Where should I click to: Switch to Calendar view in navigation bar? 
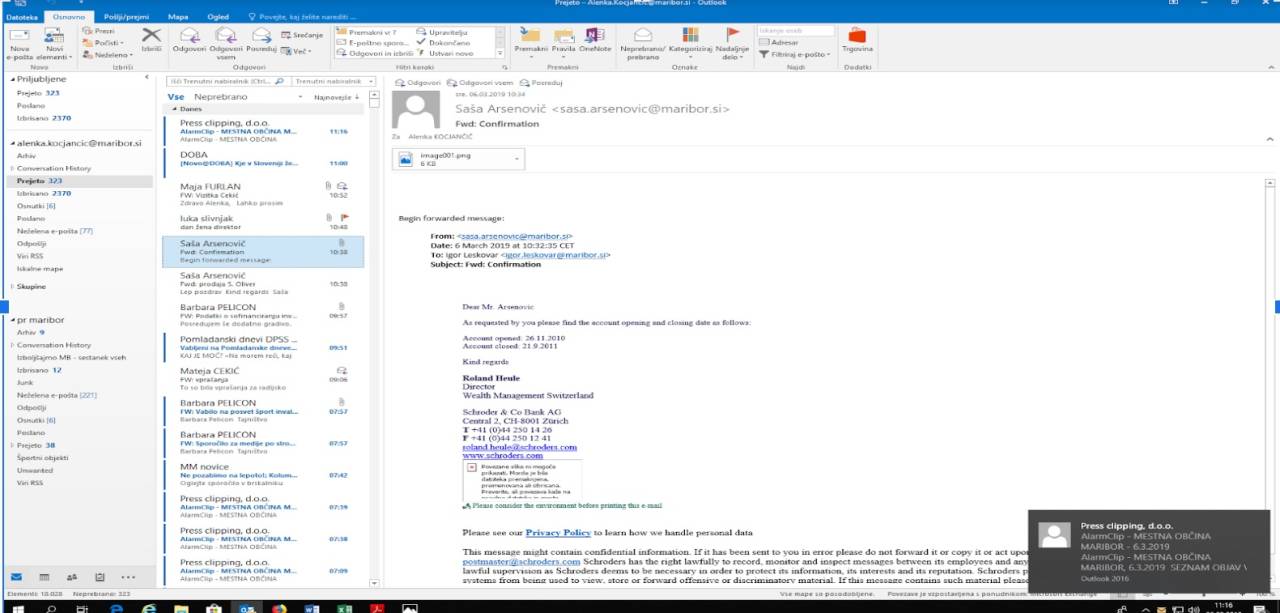point(43,577)
